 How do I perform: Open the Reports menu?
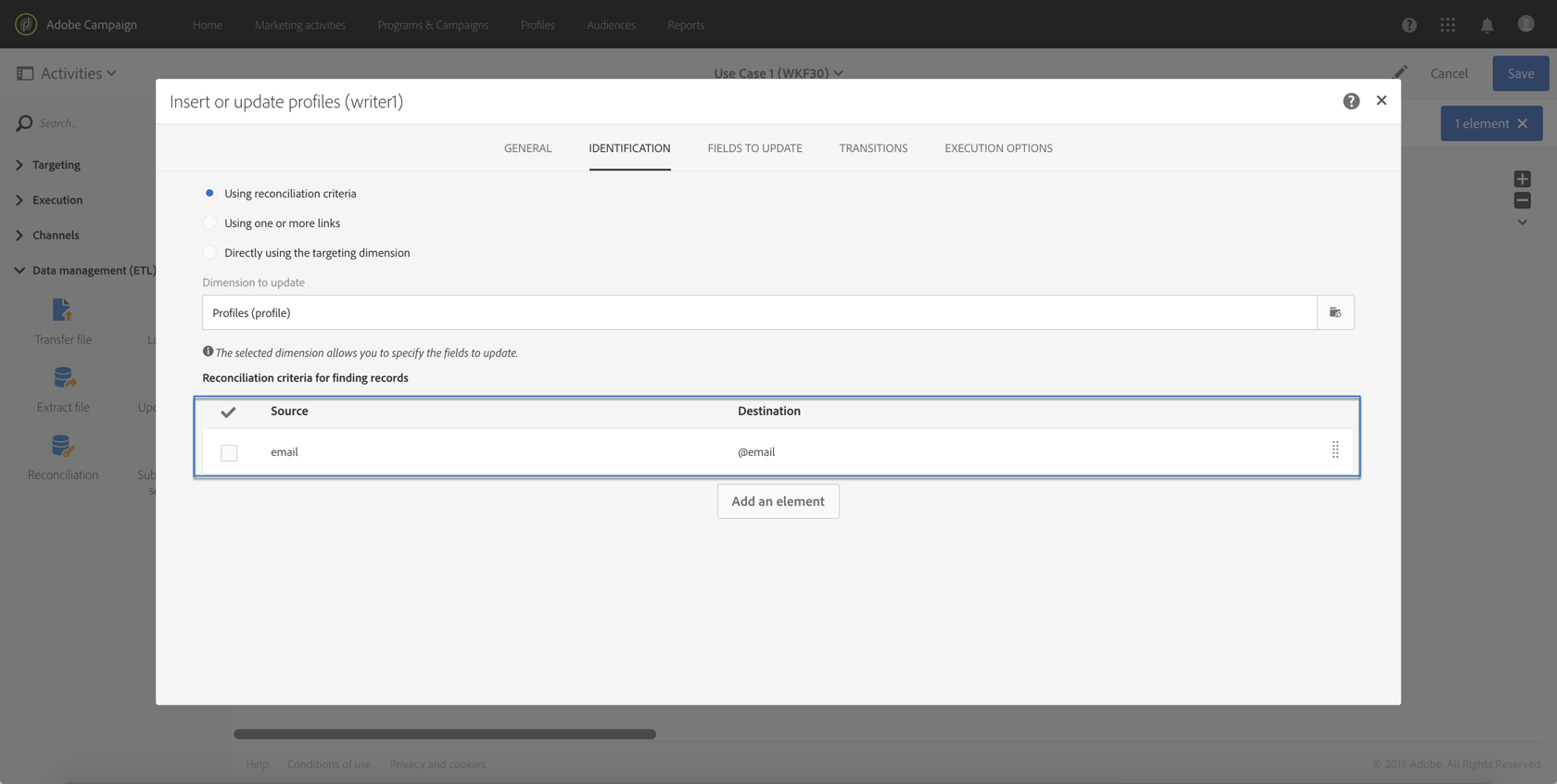point(686,25)
